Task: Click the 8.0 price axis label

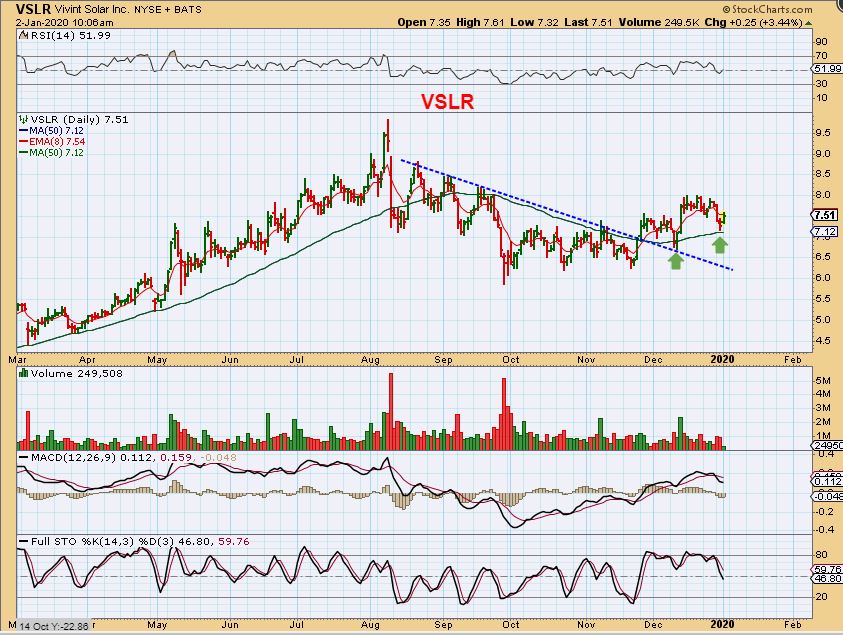Action: coord(822,195)
